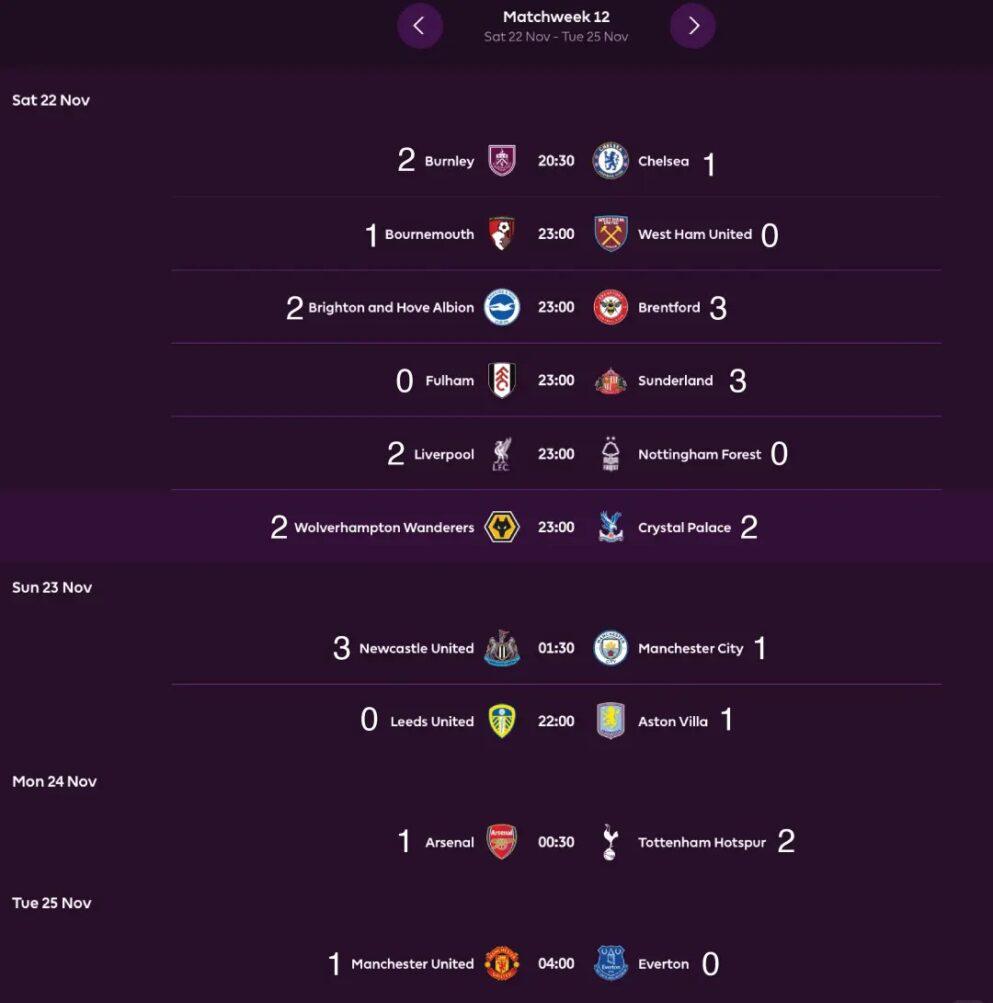Click the Chelsea club crest
Screen dimensions: 993x1003
pyautogui.click(x=610, y=161)
